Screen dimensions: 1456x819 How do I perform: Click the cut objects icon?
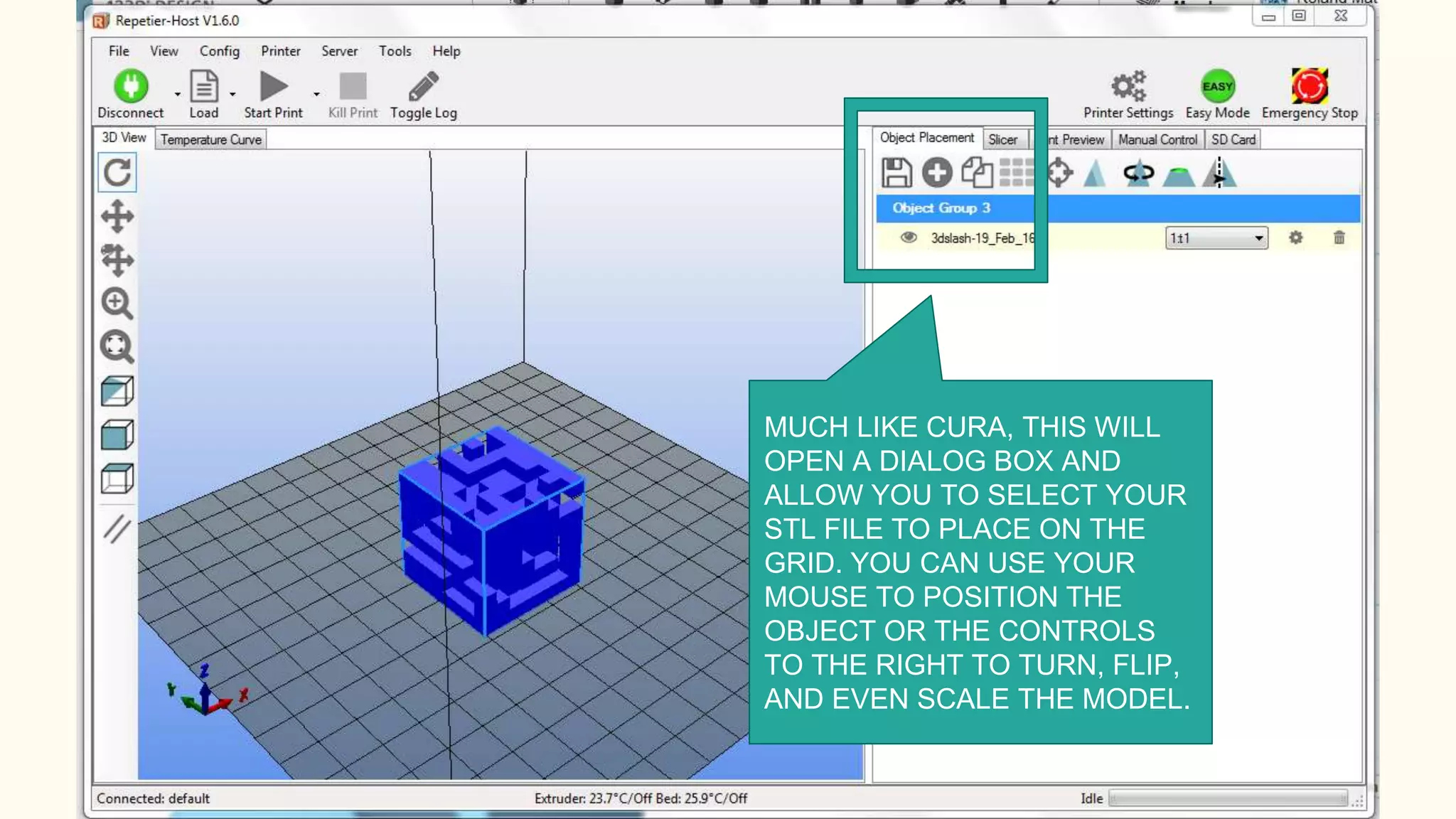click(1179, 176)
